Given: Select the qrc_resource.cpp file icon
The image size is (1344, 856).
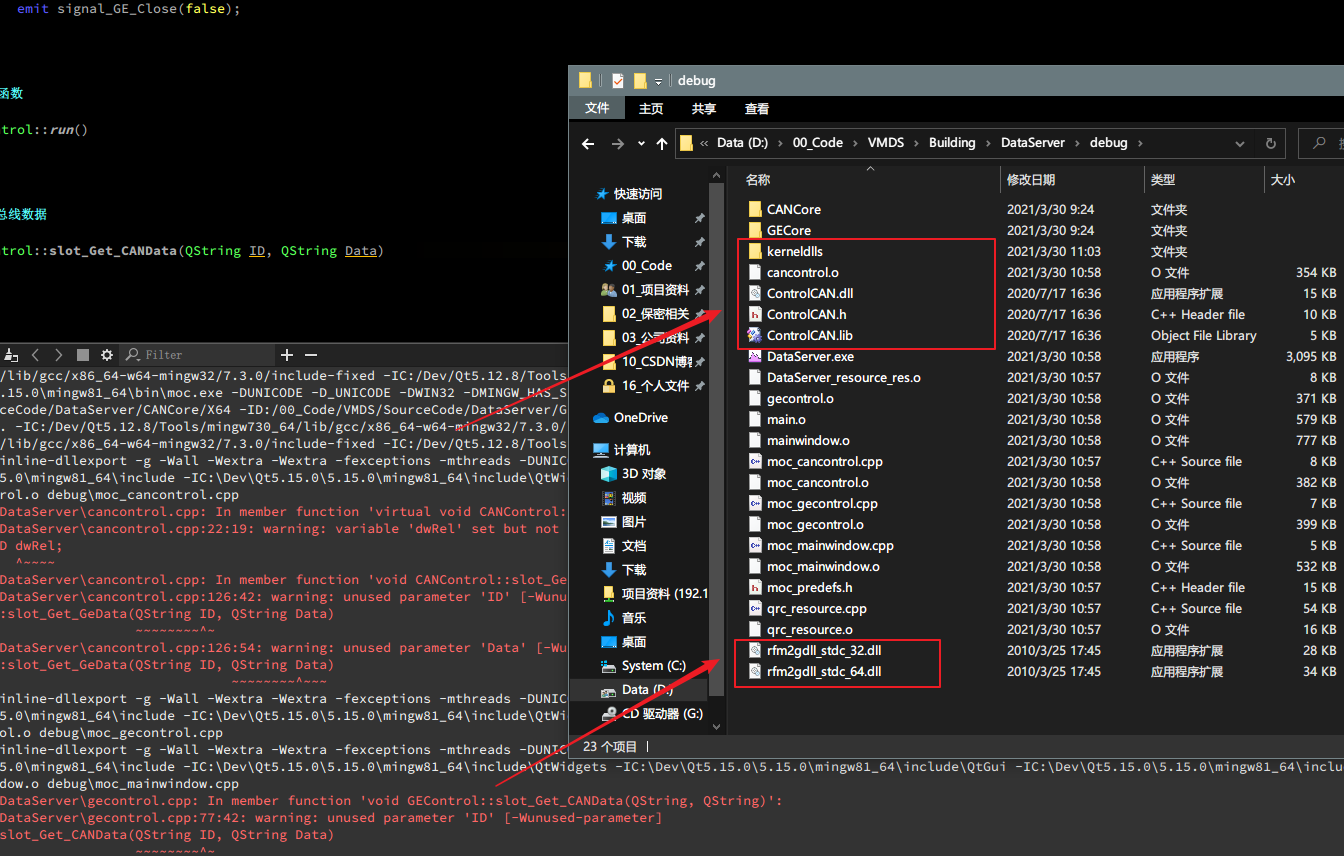Looking at the screenshot, I should 755,608.
